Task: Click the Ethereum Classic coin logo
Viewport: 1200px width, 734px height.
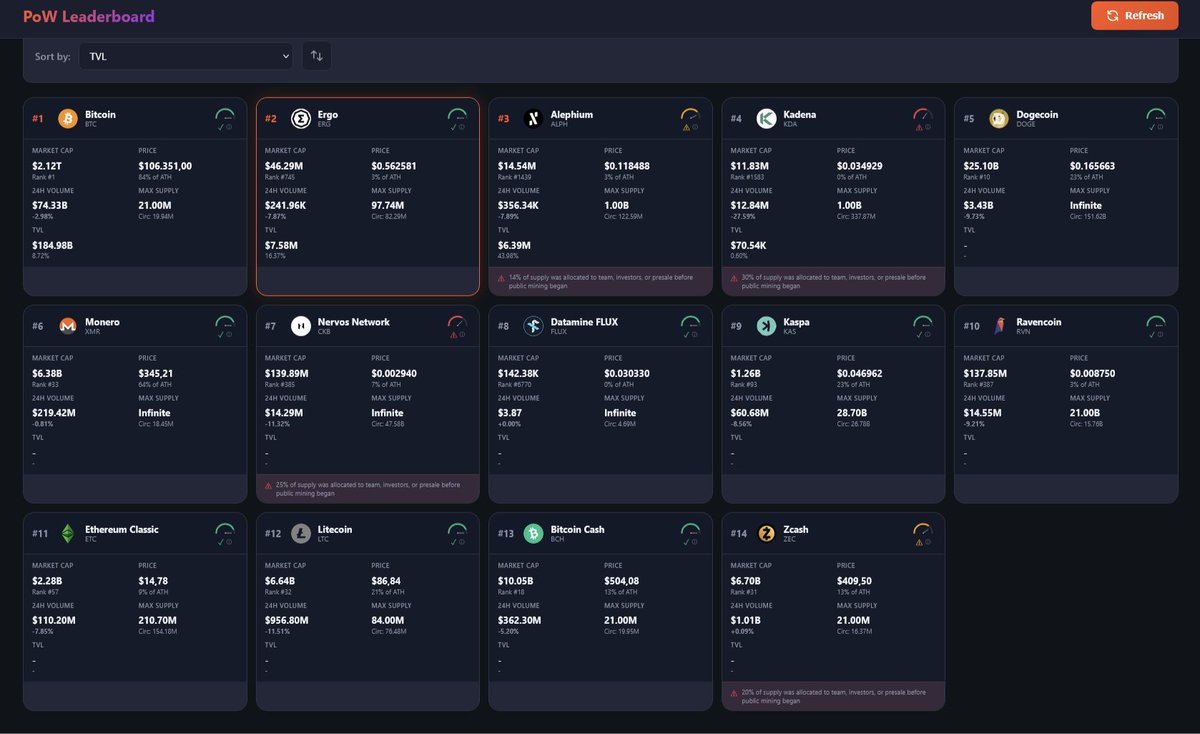Action: pos(68,533)
